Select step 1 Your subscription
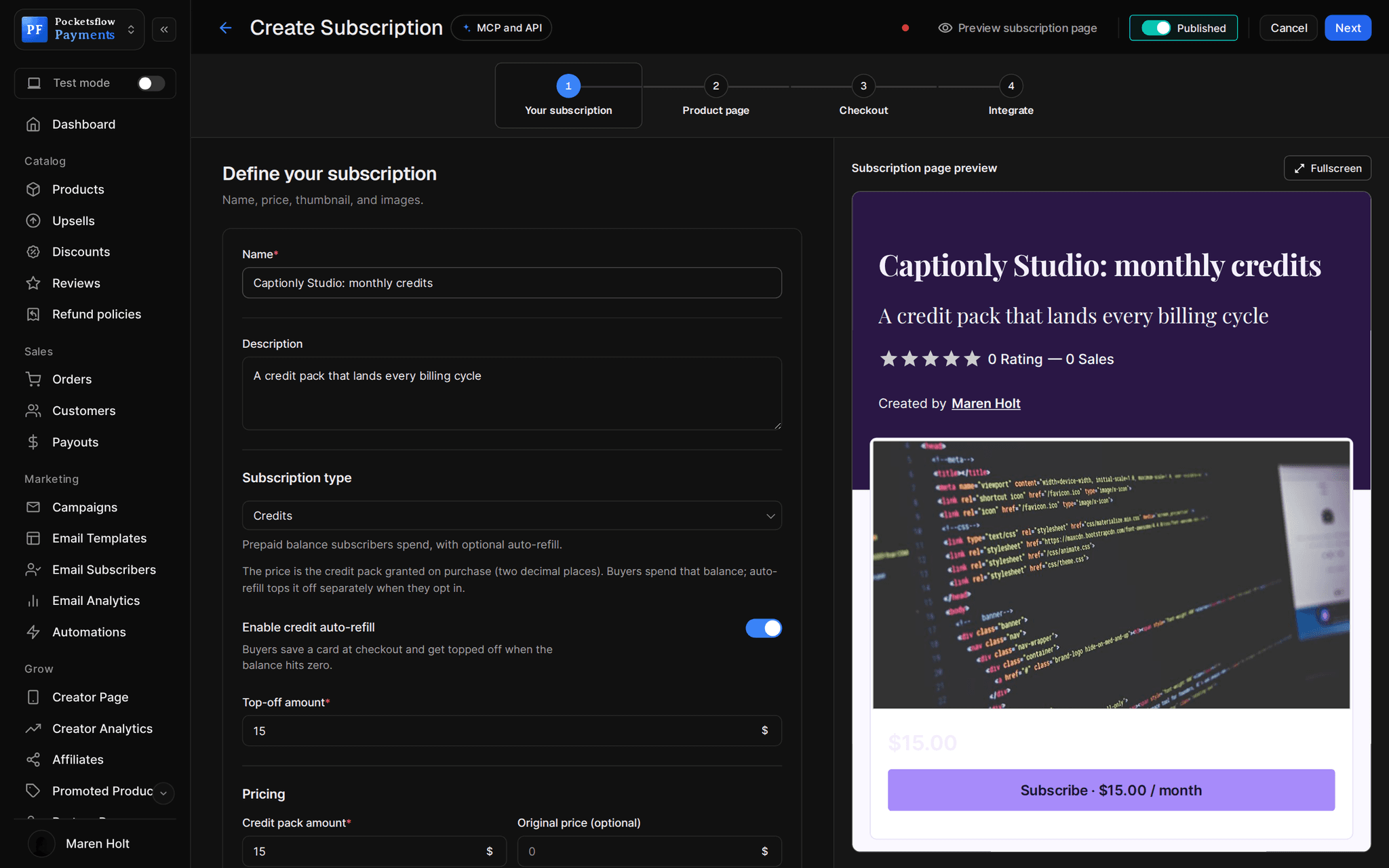 click(568, 96)
